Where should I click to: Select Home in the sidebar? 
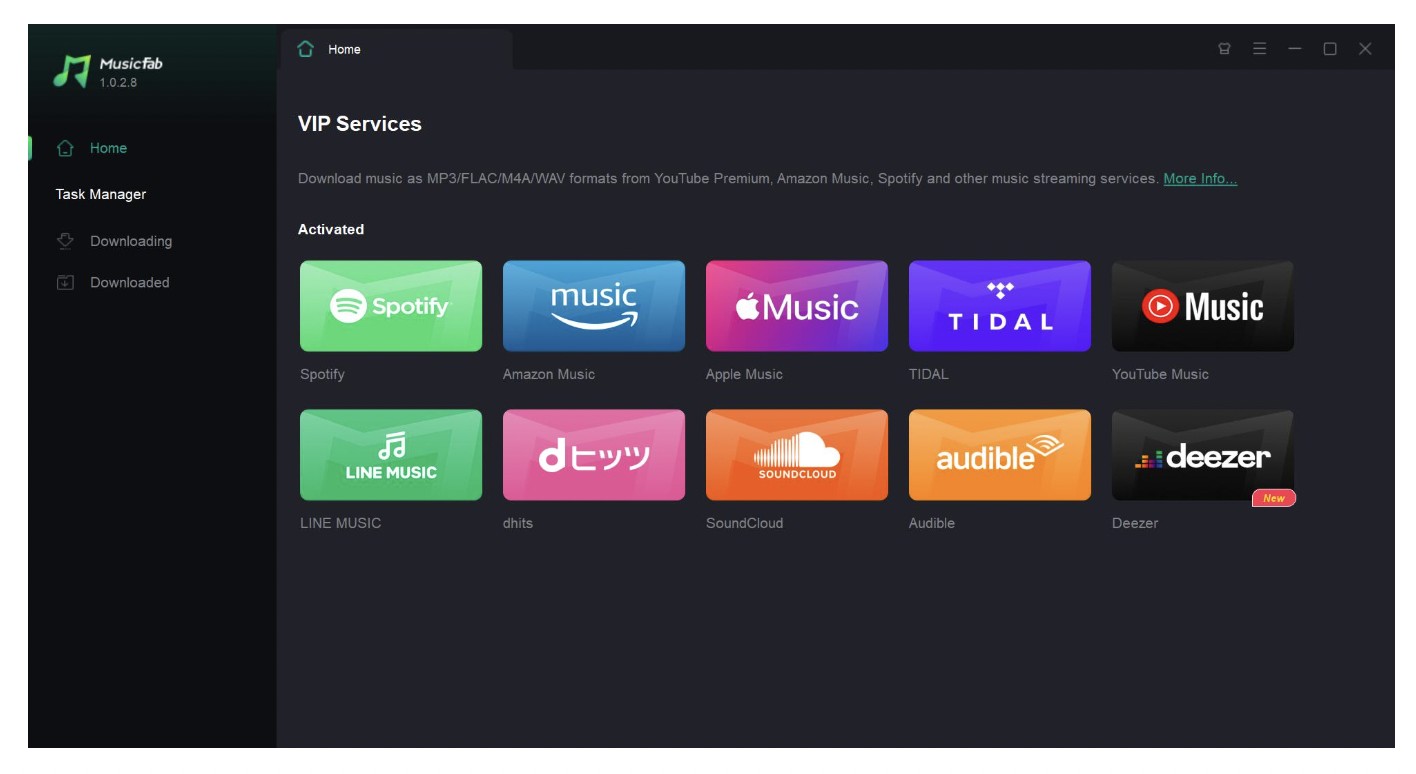pos(152,148)
